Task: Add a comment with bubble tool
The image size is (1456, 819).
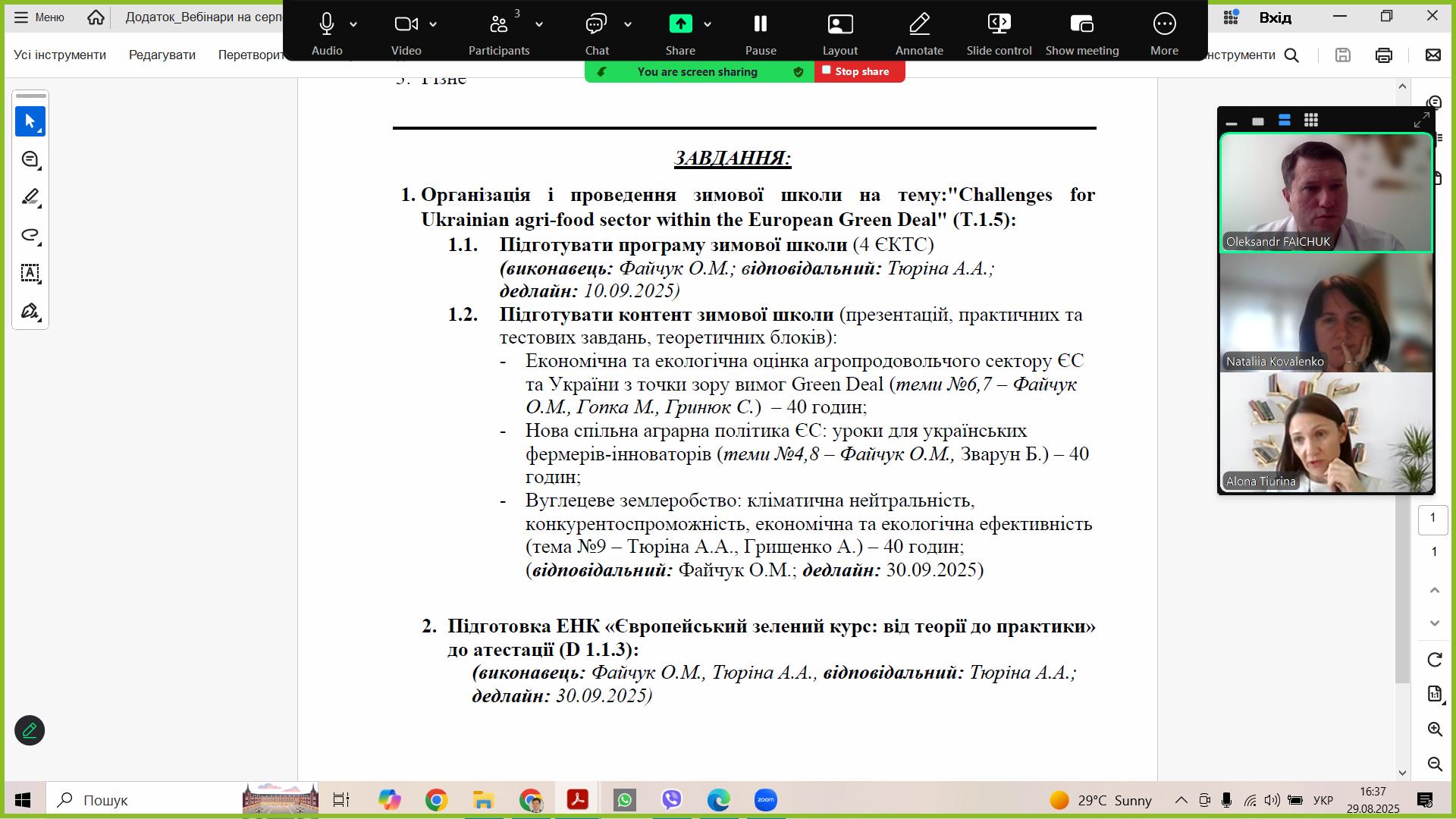Action: [x=30, y=159]
